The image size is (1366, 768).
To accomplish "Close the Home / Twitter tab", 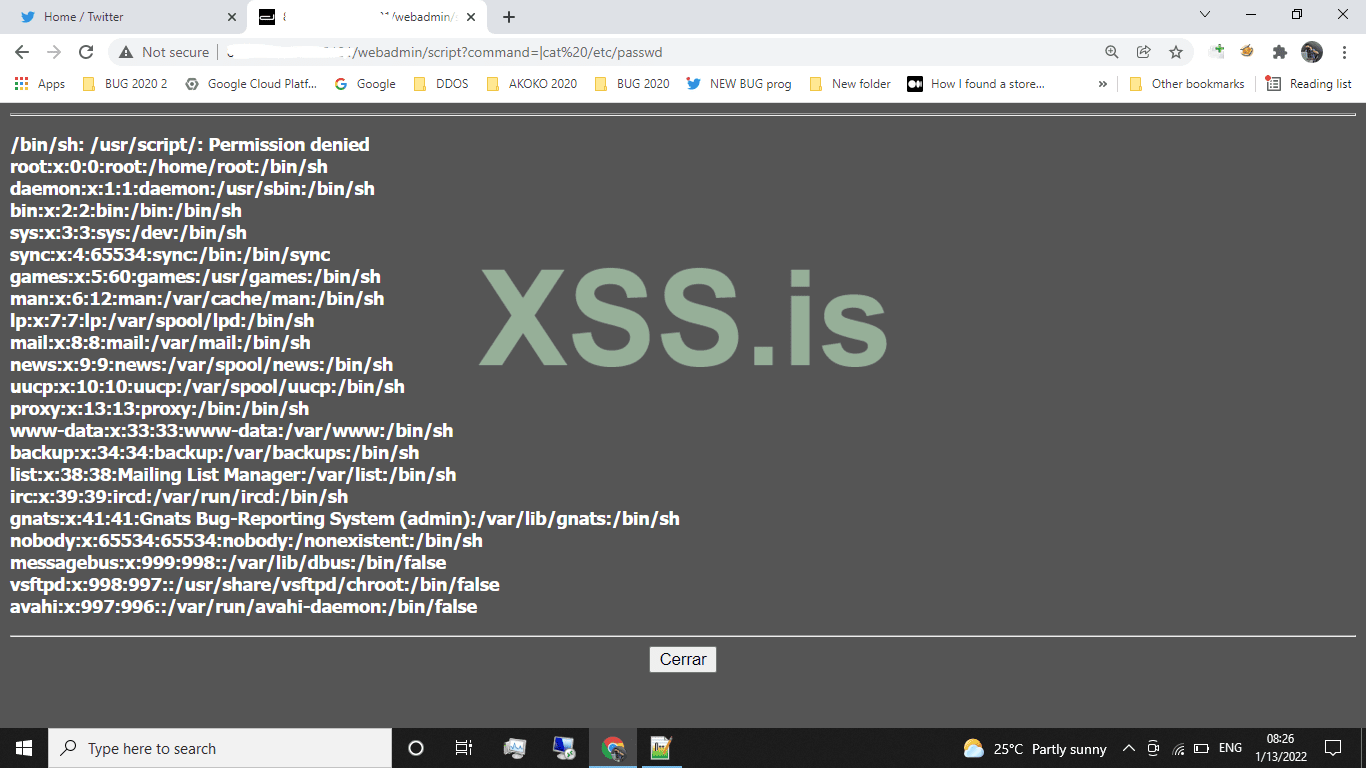I will [232, 17].
